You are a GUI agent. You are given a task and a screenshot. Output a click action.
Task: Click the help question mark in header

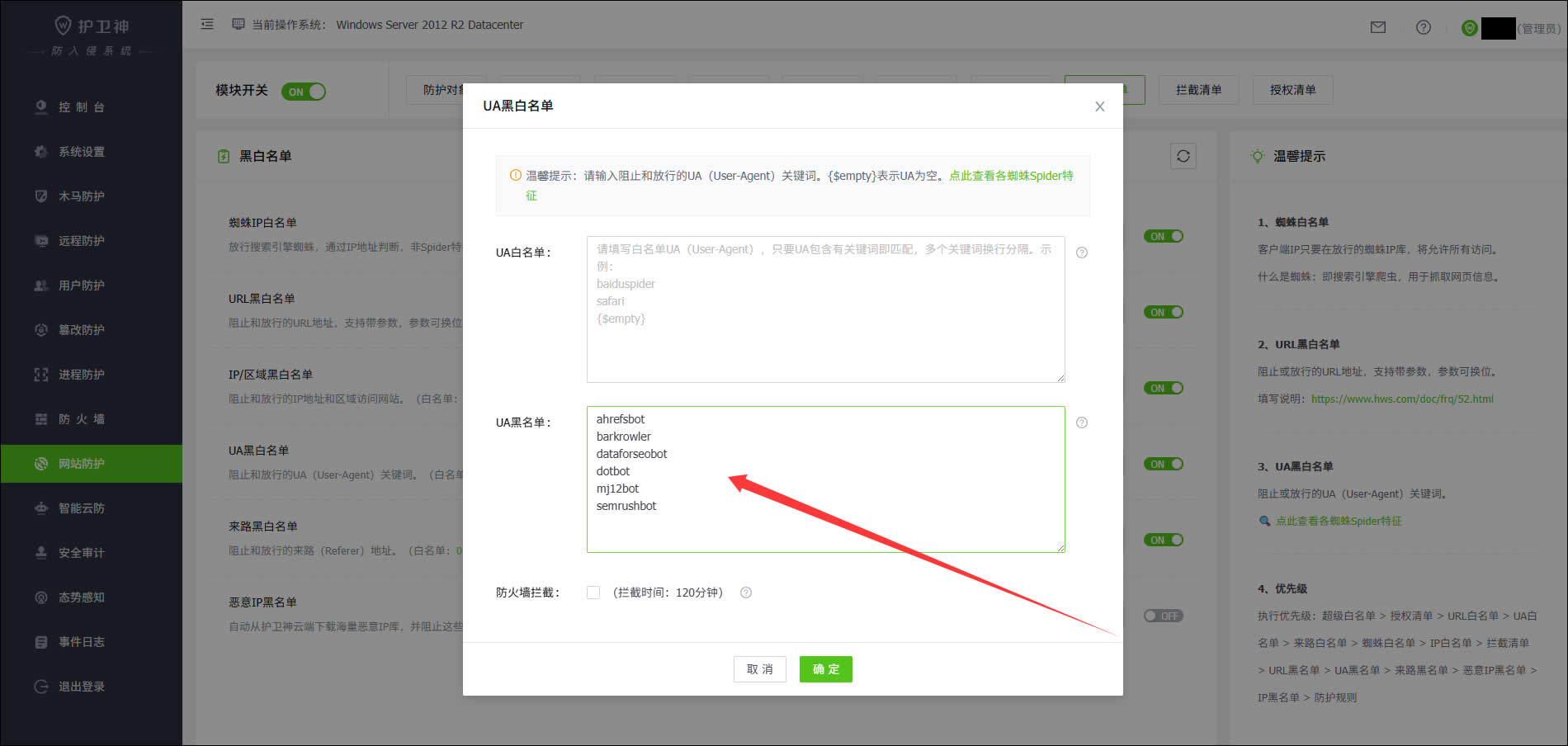(1423, 27)
